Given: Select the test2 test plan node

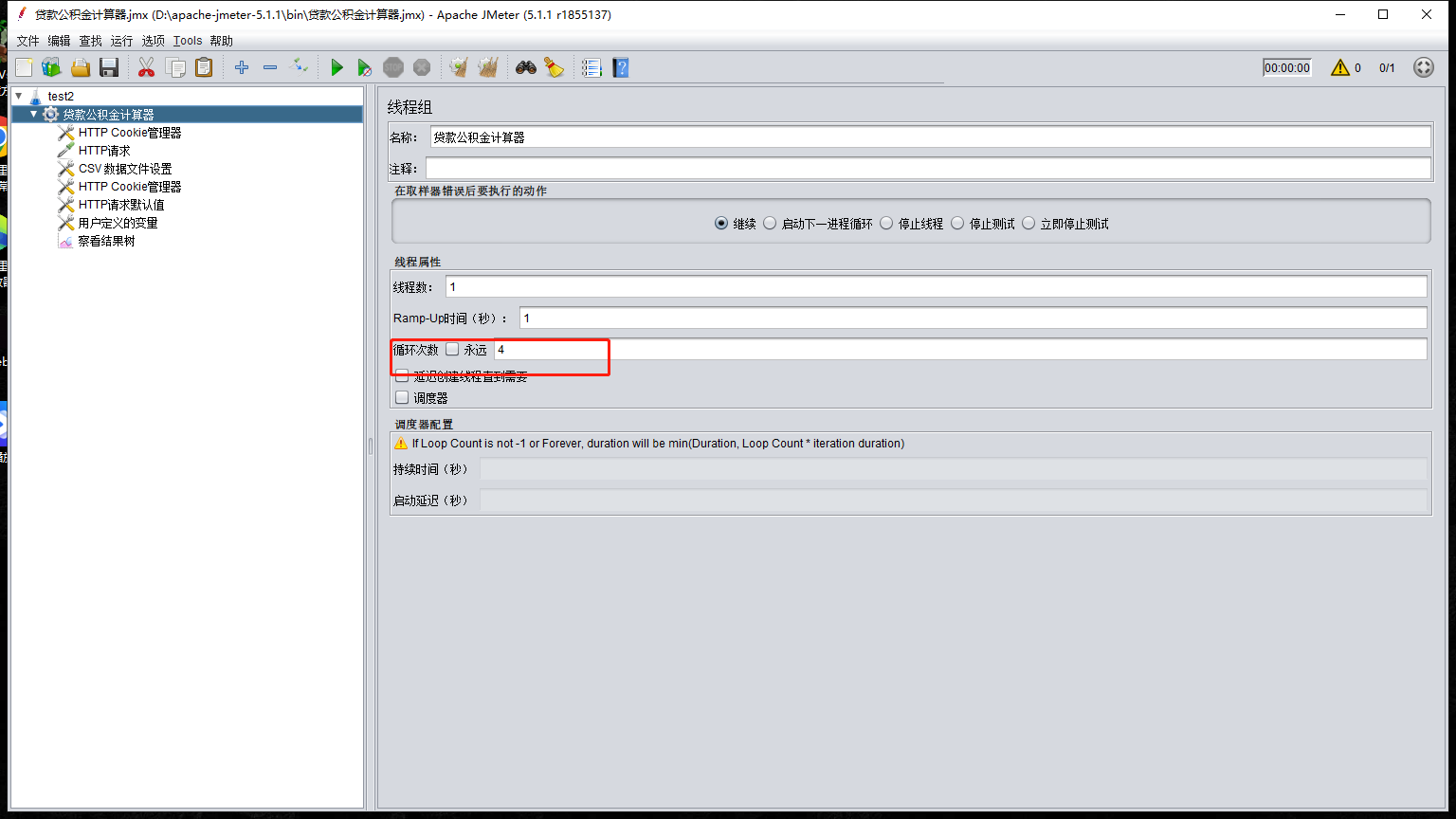Looking at the screenshot, I should (61, 96).
